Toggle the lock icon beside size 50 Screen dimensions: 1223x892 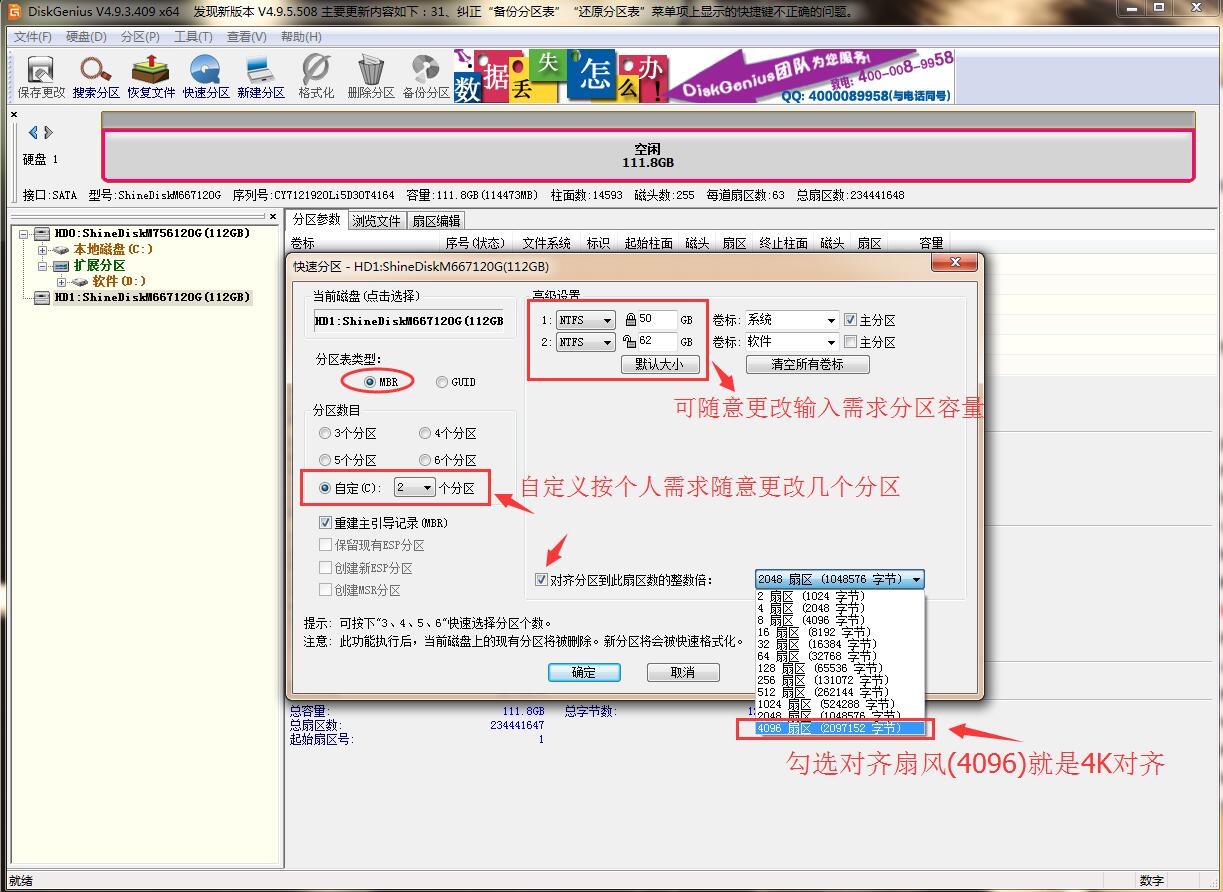[x=630, y=320]
